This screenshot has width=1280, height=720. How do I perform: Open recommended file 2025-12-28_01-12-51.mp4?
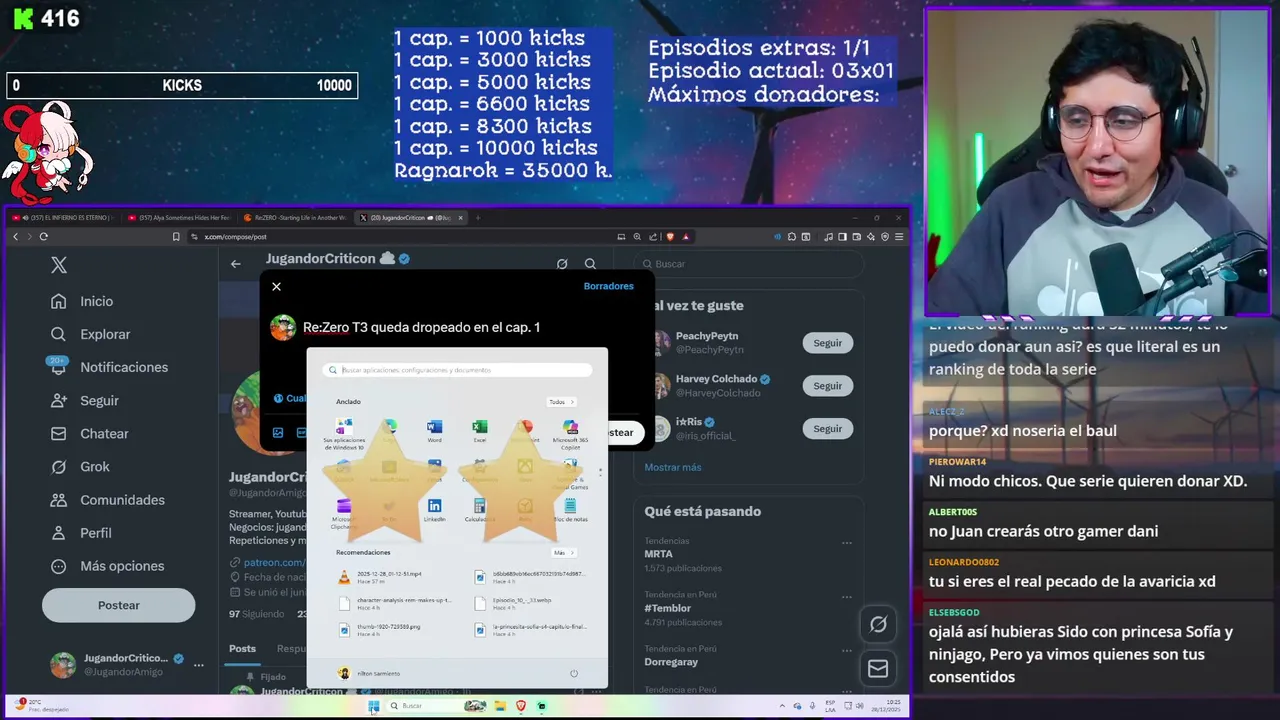(x=380, y=577)
